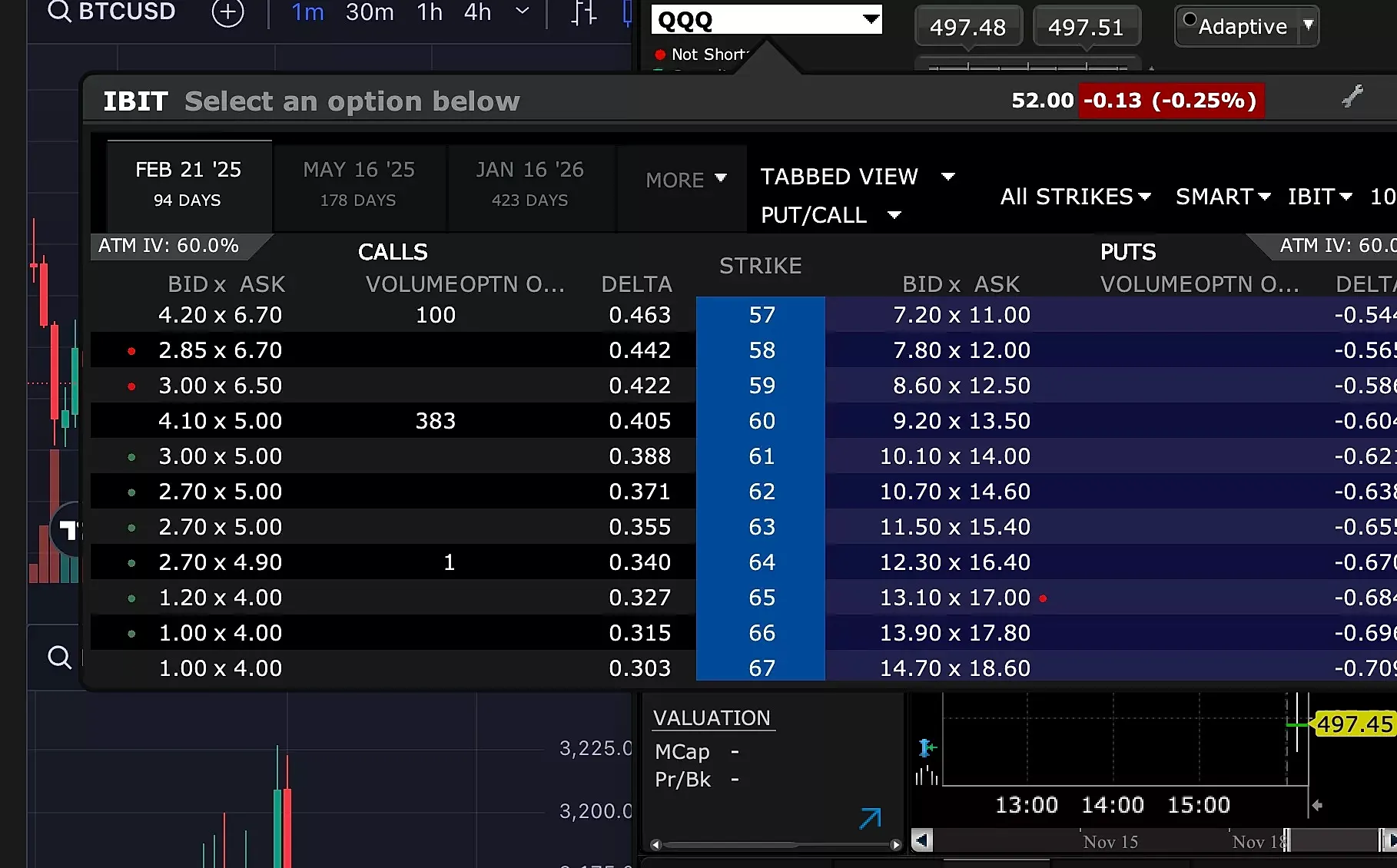1397x868 pixels.
Task: Click the valuation panel horizontal scrollbar
Action: 775,845
